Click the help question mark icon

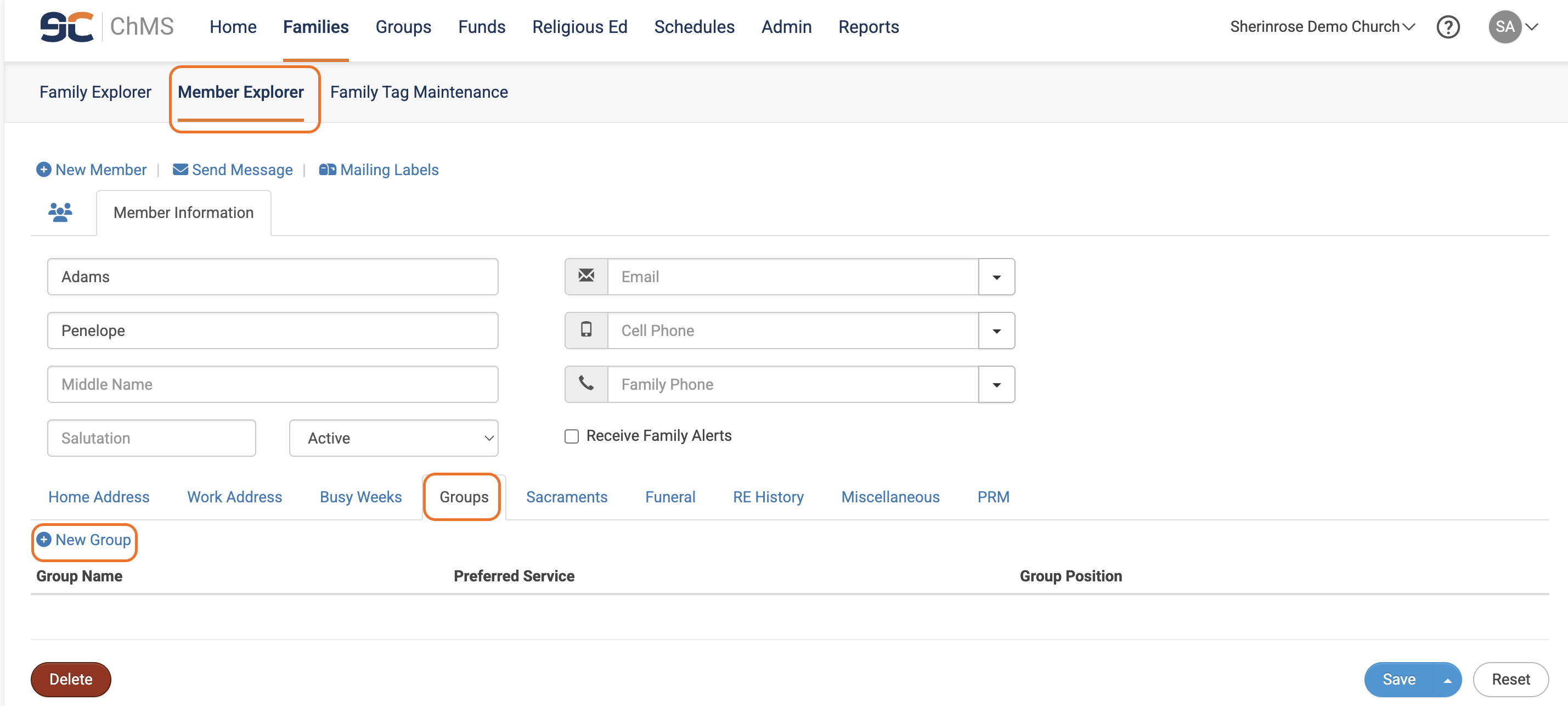click(x=1447, y=27)
